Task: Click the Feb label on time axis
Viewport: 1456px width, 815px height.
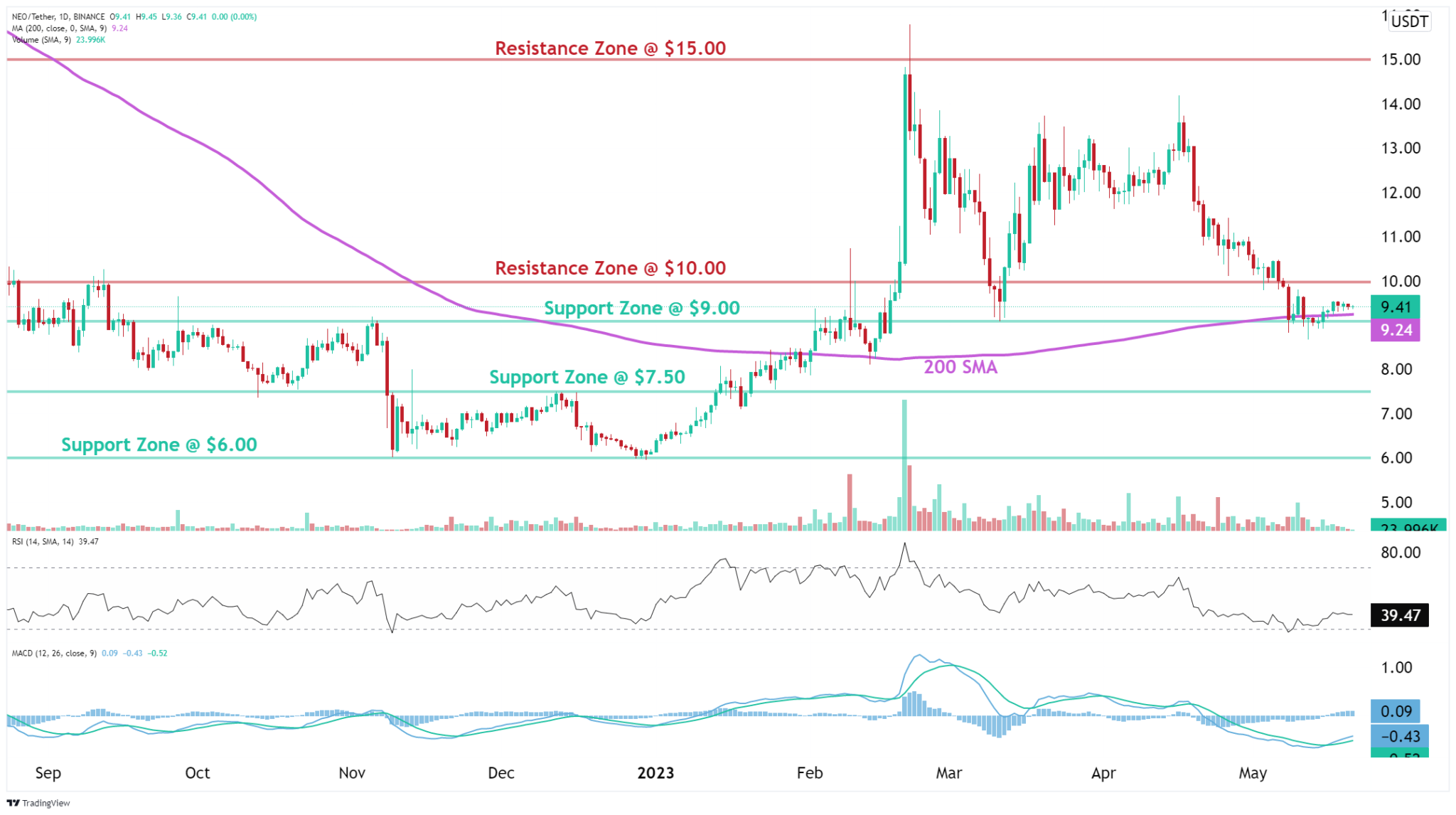Action: pos(810,773)
